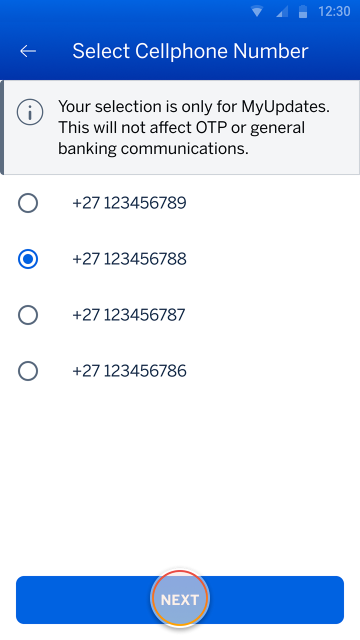360x640 pixels.
Task: Tap the Wi-Fi status icon
Action: pyautogui.click(x=257, y=12)
